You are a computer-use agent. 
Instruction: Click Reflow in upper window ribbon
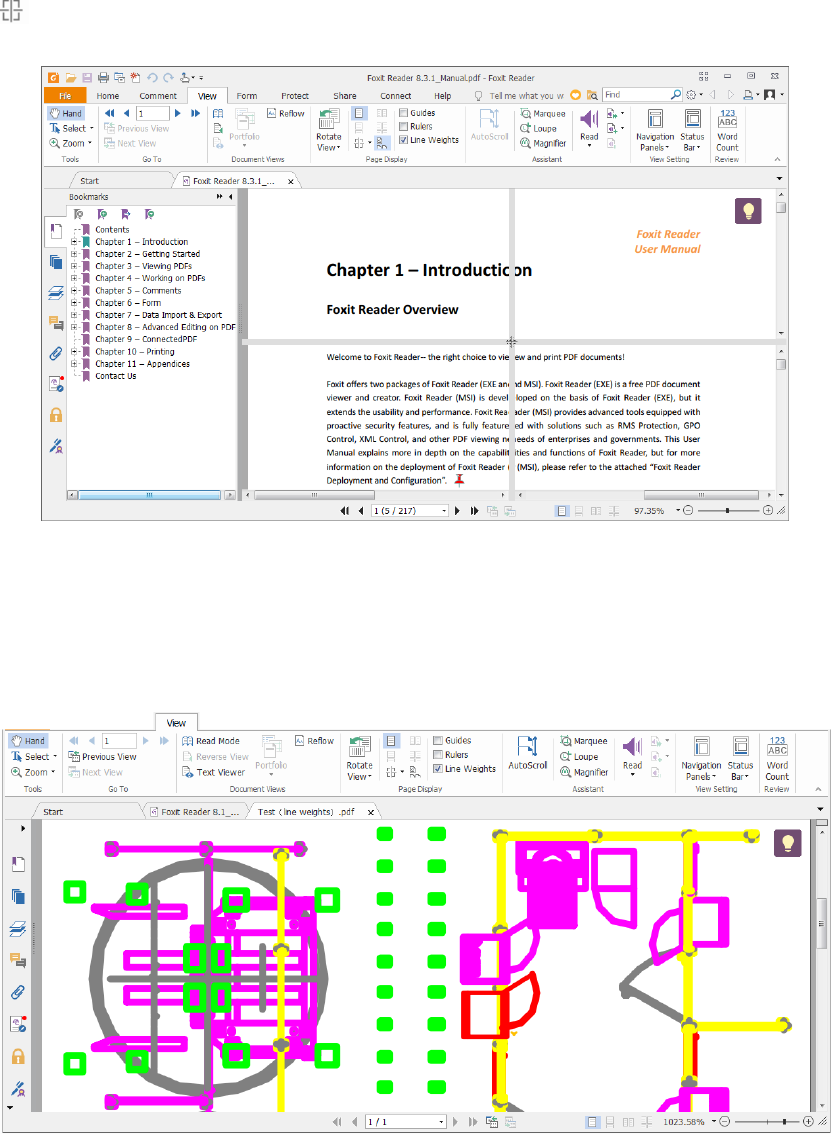(286, 114)
